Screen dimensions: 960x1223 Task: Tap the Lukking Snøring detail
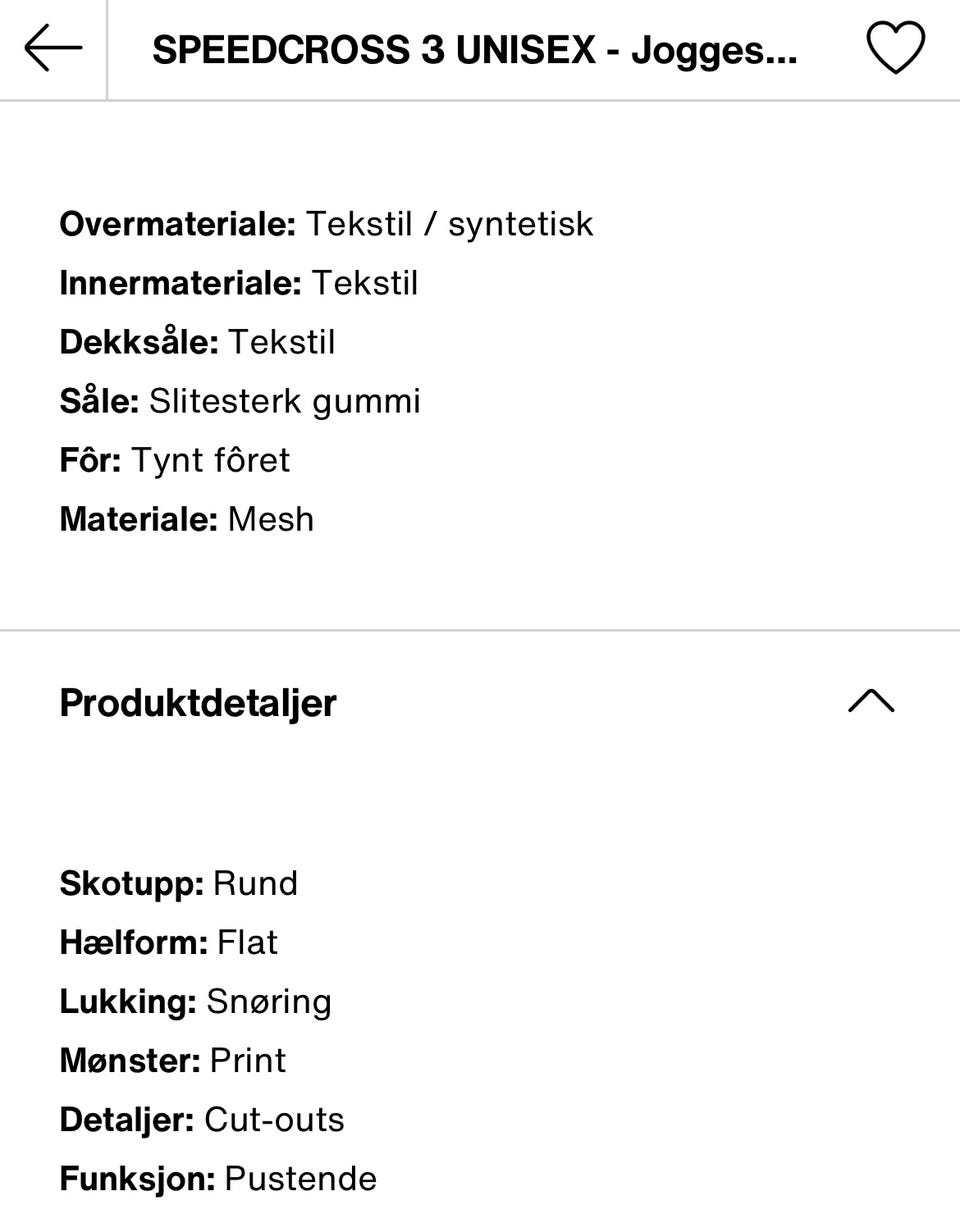195,1001
